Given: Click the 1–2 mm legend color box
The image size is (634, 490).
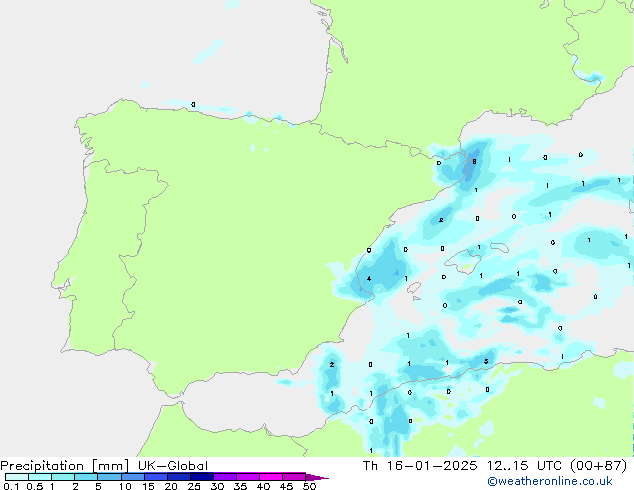Looking at the screenshot, I should 63,477.
